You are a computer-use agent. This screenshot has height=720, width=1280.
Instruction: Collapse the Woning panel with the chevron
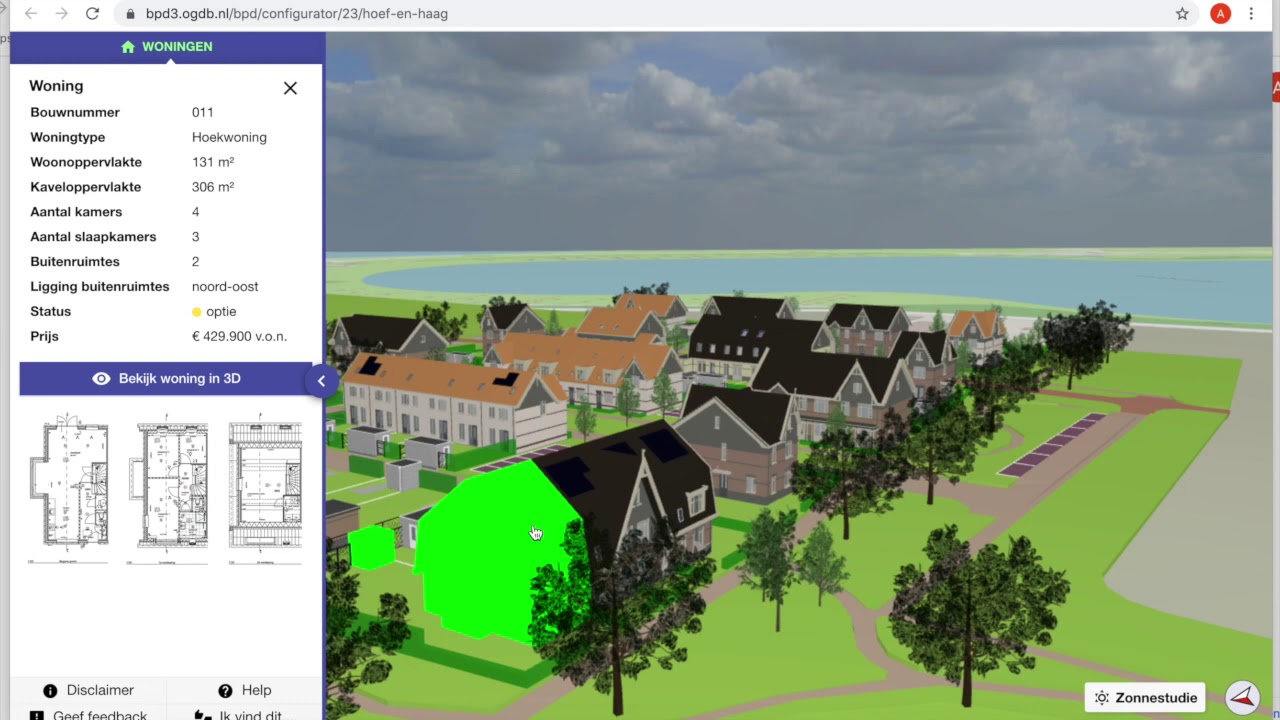pyautogui.click(x=321, y=380)
